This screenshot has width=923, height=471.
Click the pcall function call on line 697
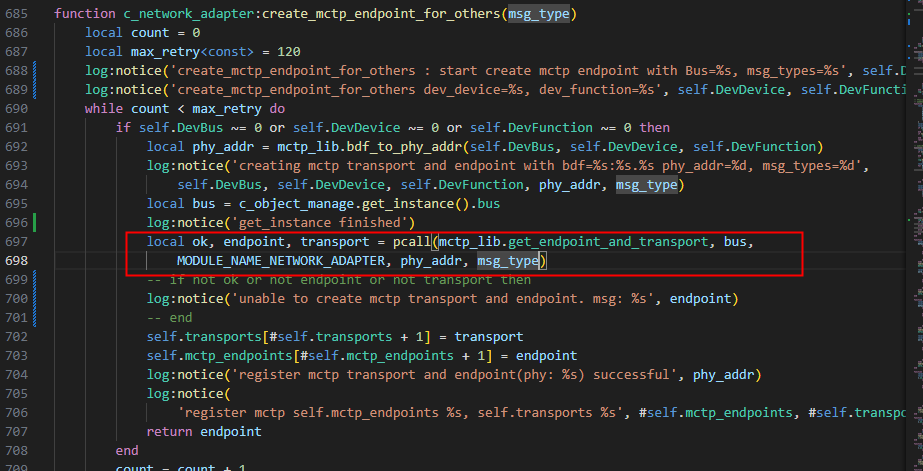click(x=412, y=242)
